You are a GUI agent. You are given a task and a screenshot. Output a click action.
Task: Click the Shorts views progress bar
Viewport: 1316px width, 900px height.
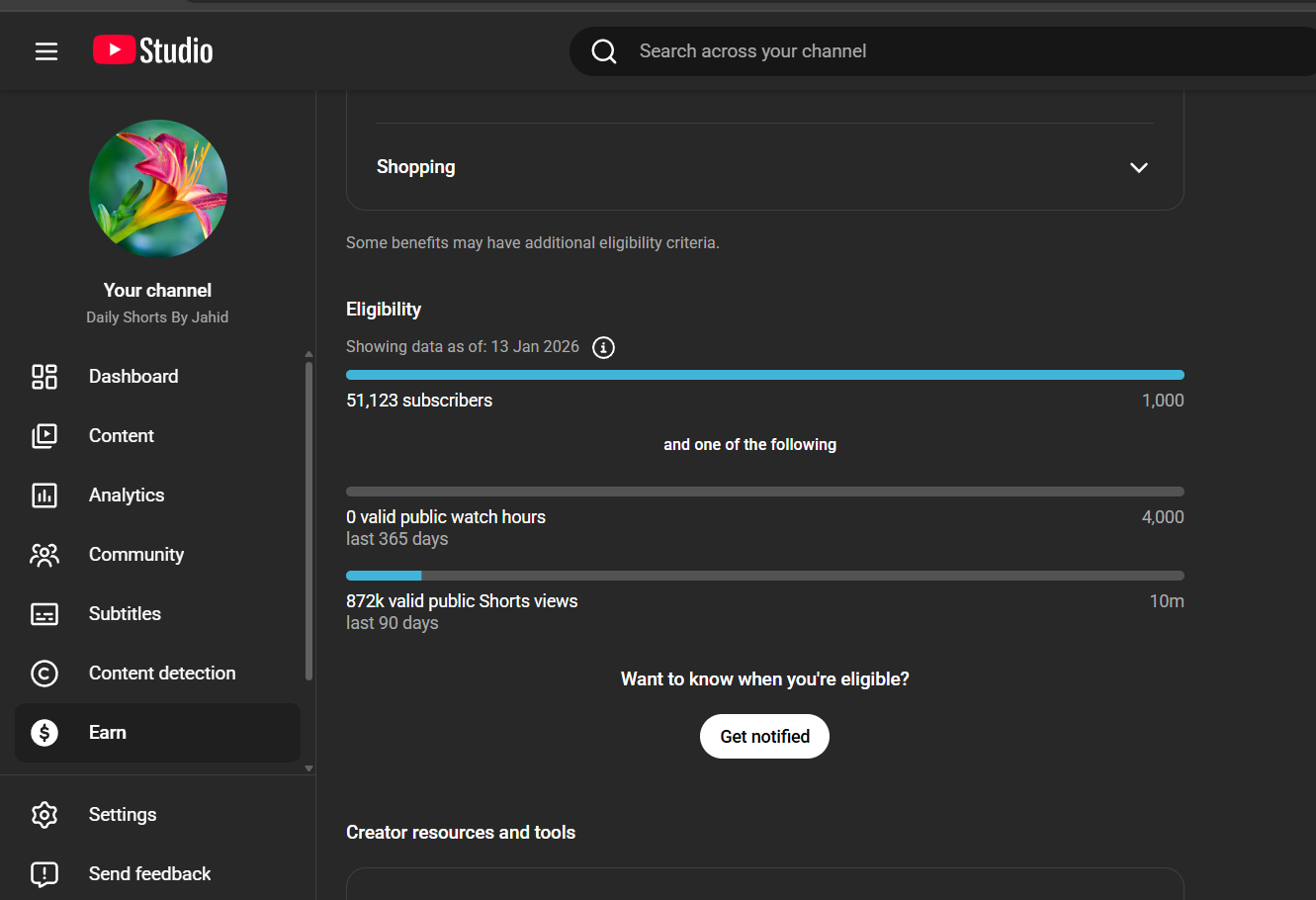[x=764, y=576]
